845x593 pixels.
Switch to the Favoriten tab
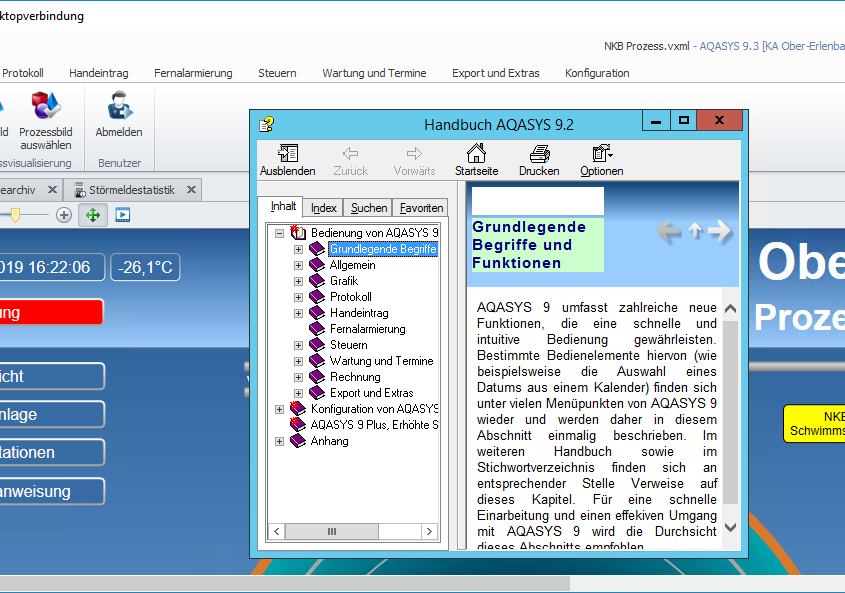421,208
